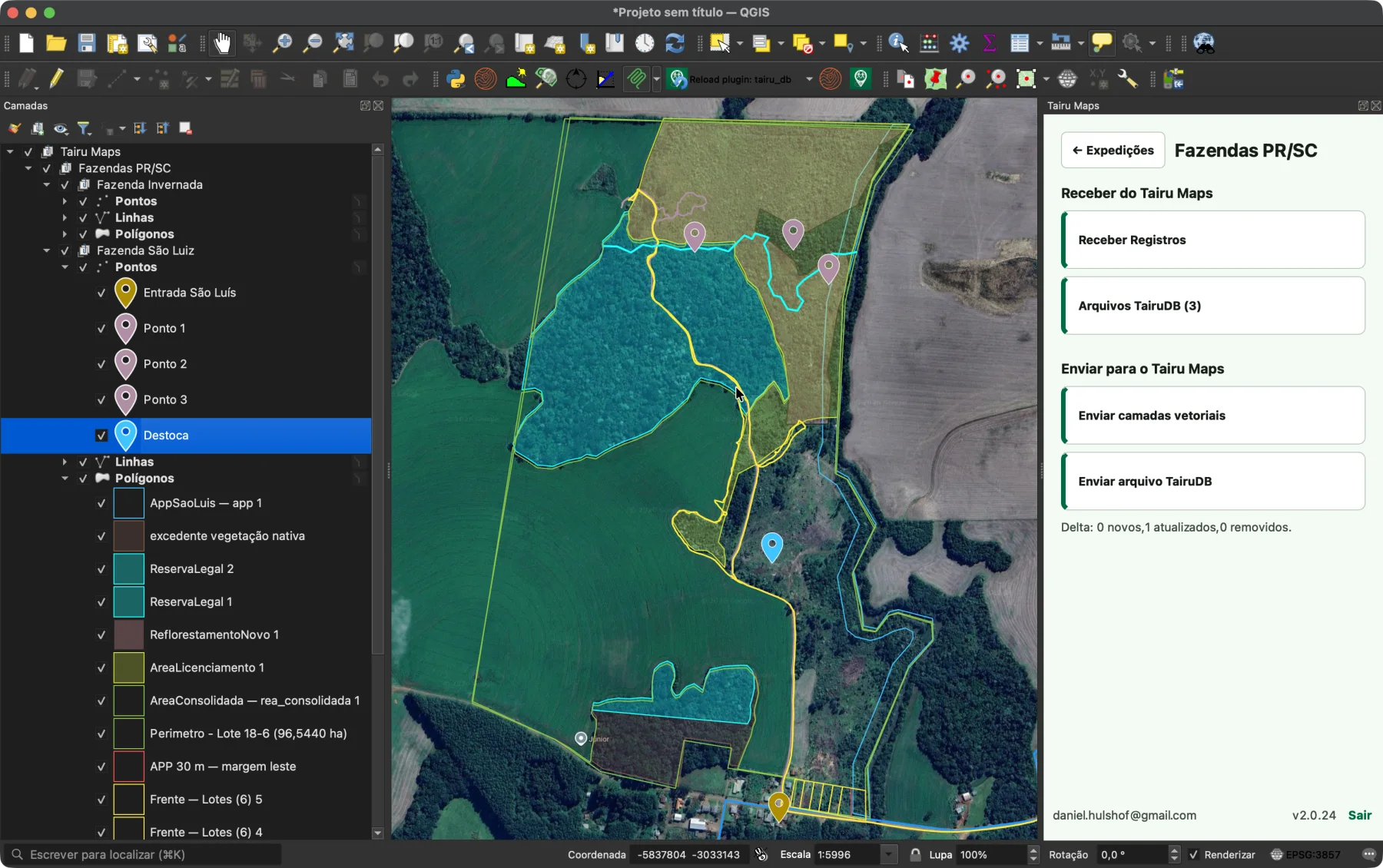Open the Escala scale dropdown
Viewport: 1383px width, 868px height.
click(x=889, y=854)
